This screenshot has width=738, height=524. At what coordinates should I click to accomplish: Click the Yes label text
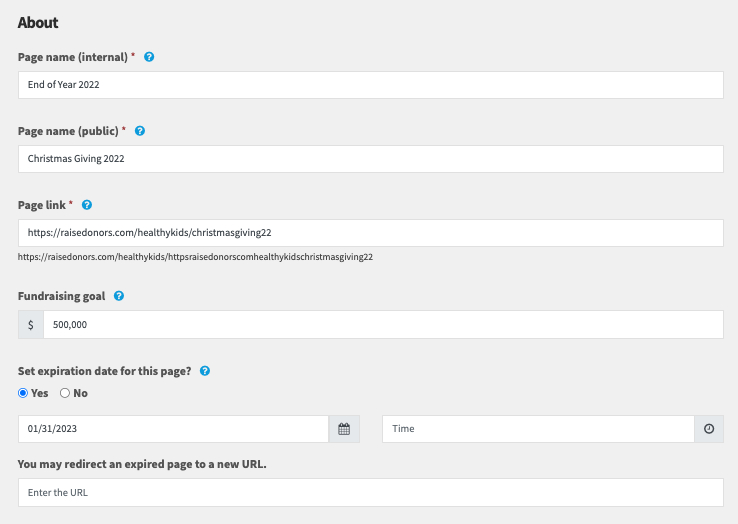(40, 393)
